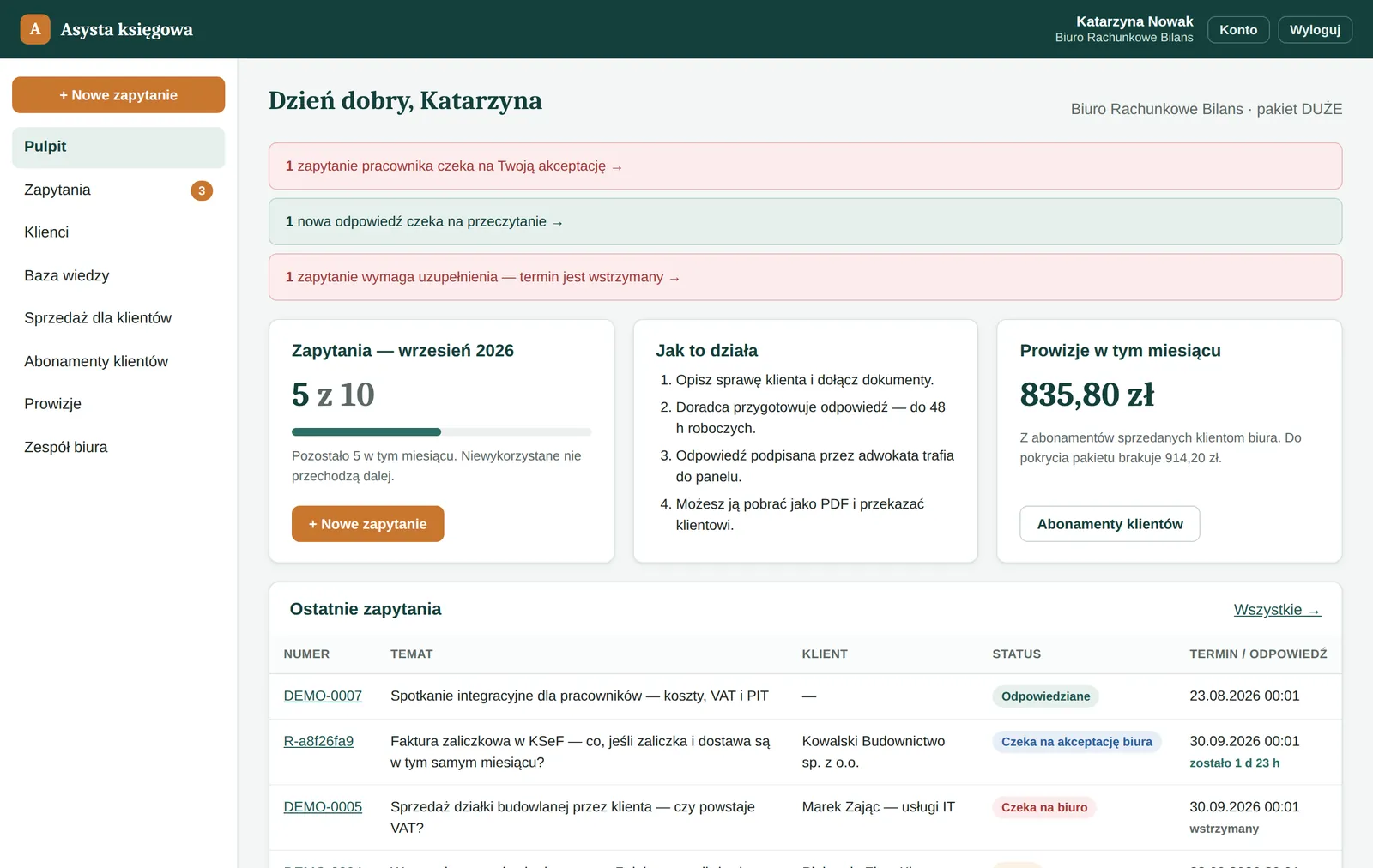Click the '835,80 zł' commission value
Viewport: 1373px width, 868px height.
pyautogui.click(x=1086, y=395)
